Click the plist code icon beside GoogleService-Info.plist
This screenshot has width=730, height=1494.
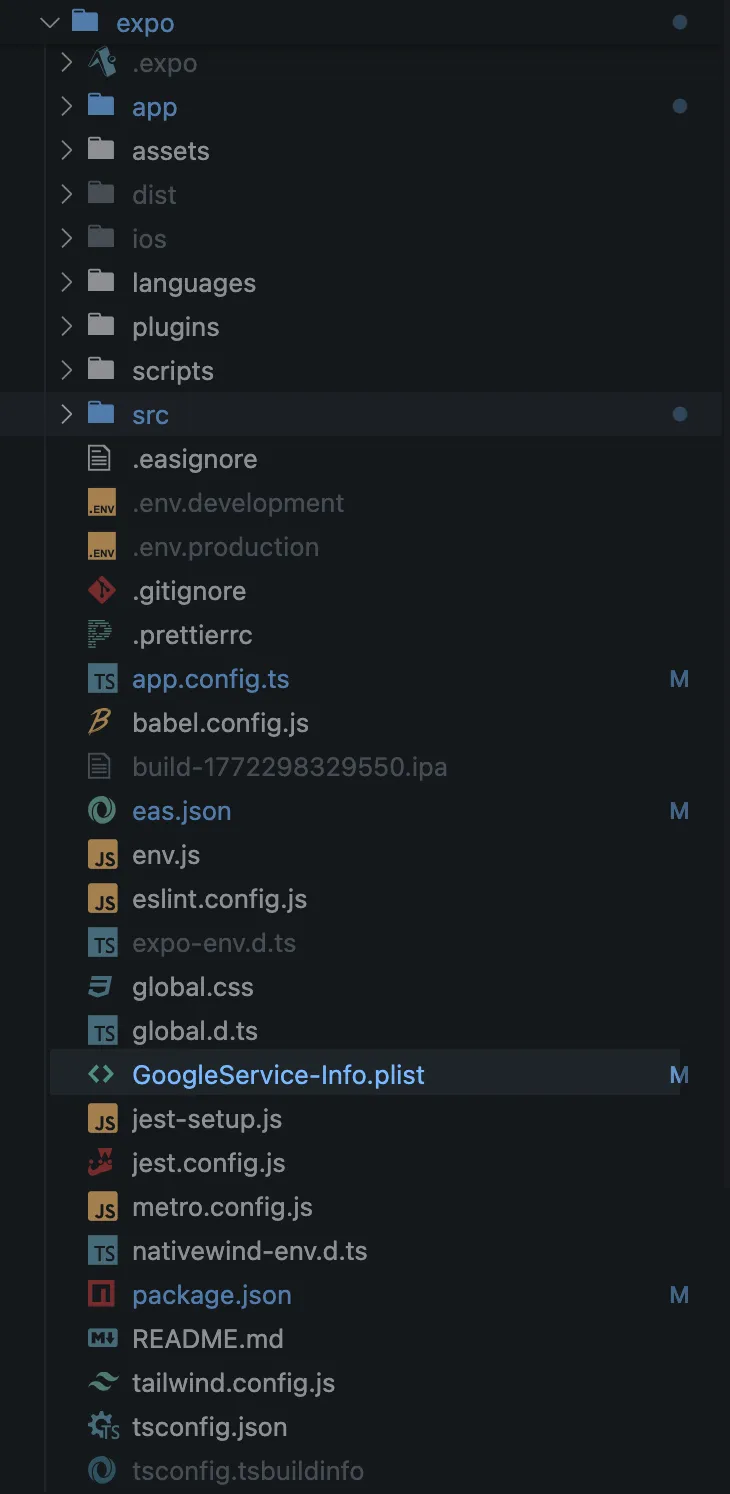click(x=101, y=1075)
